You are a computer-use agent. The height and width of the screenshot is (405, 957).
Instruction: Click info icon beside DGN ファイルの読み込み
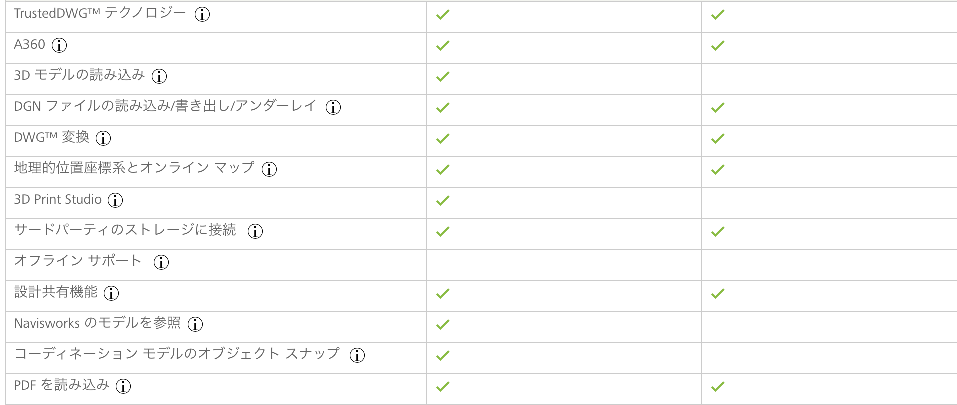pos(333,108)
